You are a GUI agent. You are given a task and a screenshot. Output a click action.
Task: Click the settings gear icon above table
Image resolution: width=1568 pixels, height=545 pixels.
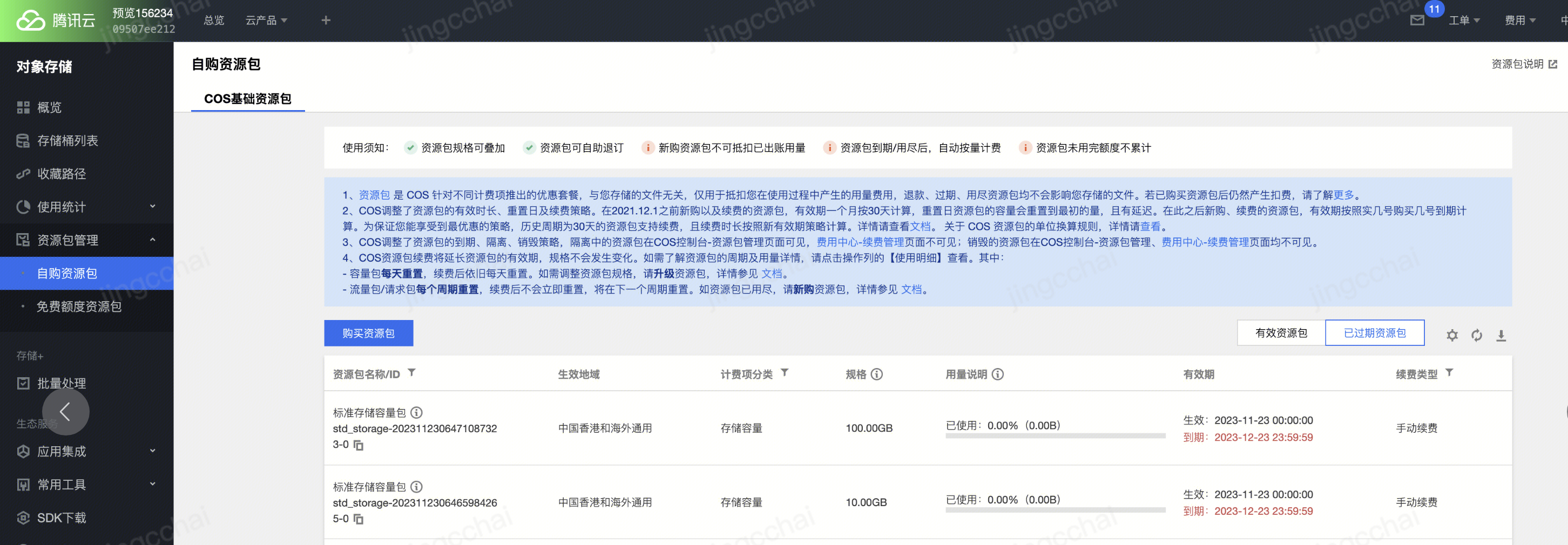pos(1452,335)
